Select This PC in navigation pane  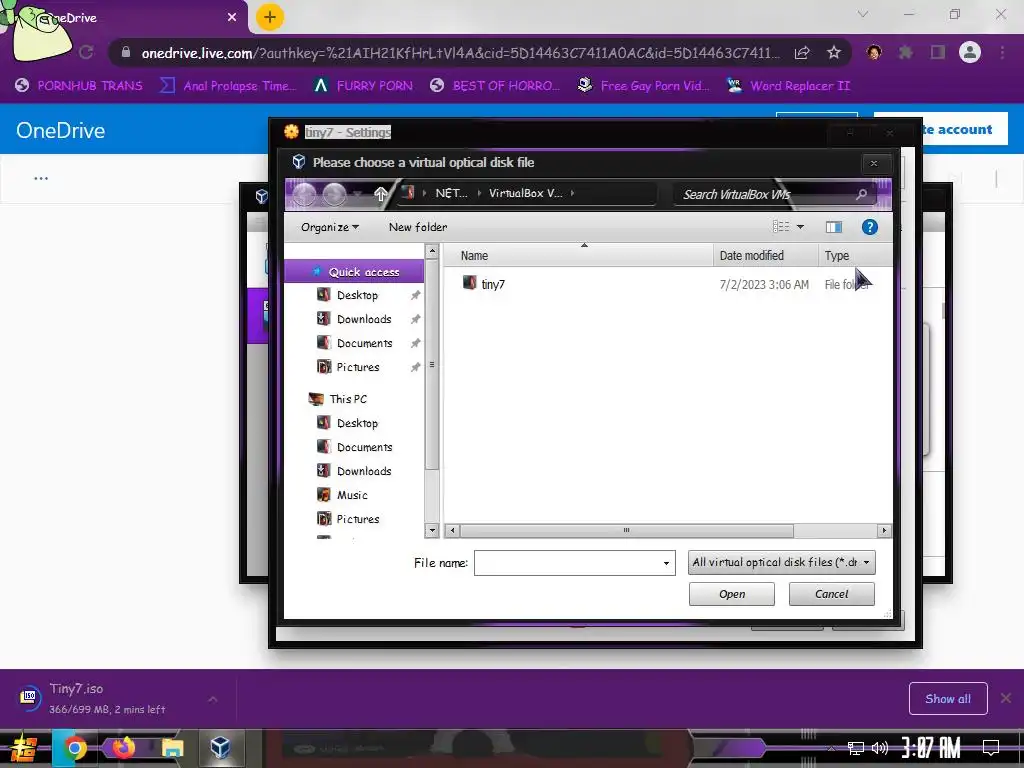pyautogui.click(x=347, y=399)
